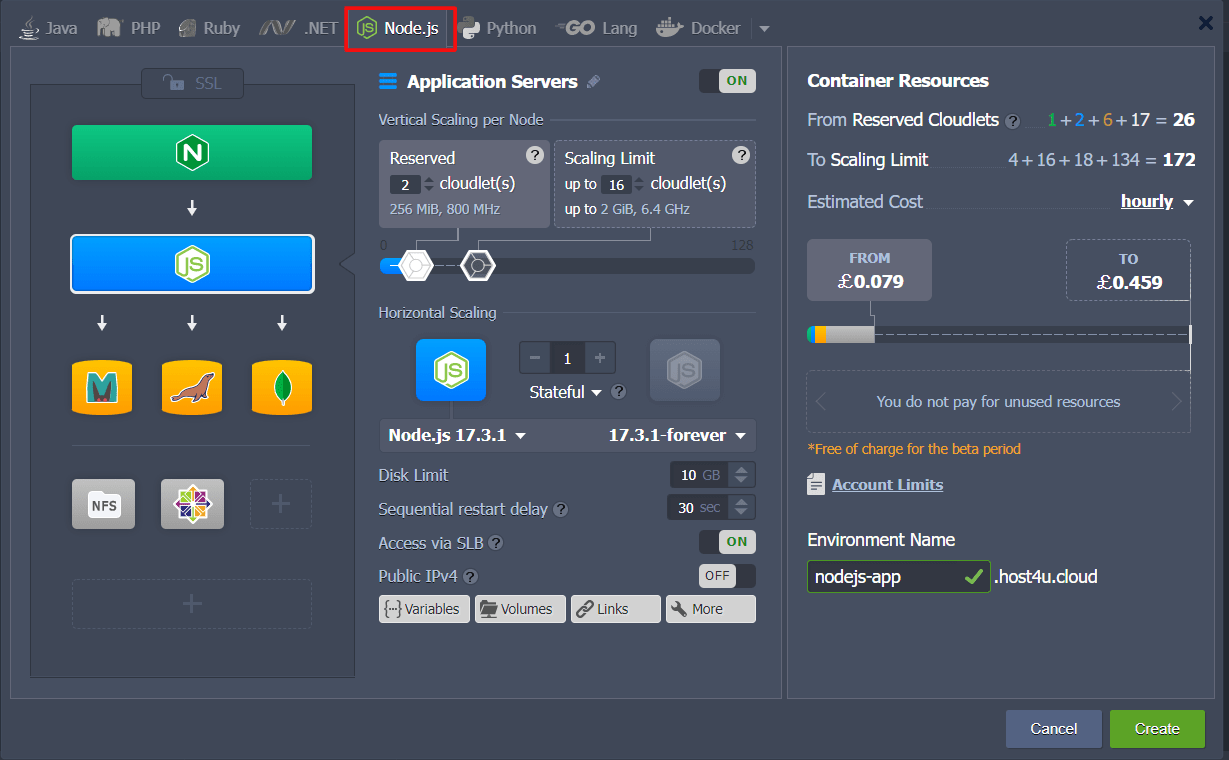Image resolution: width=1229 pixels, height=760 pixels.
Task: Open the Account Limits link
Action: coord(886,484)
